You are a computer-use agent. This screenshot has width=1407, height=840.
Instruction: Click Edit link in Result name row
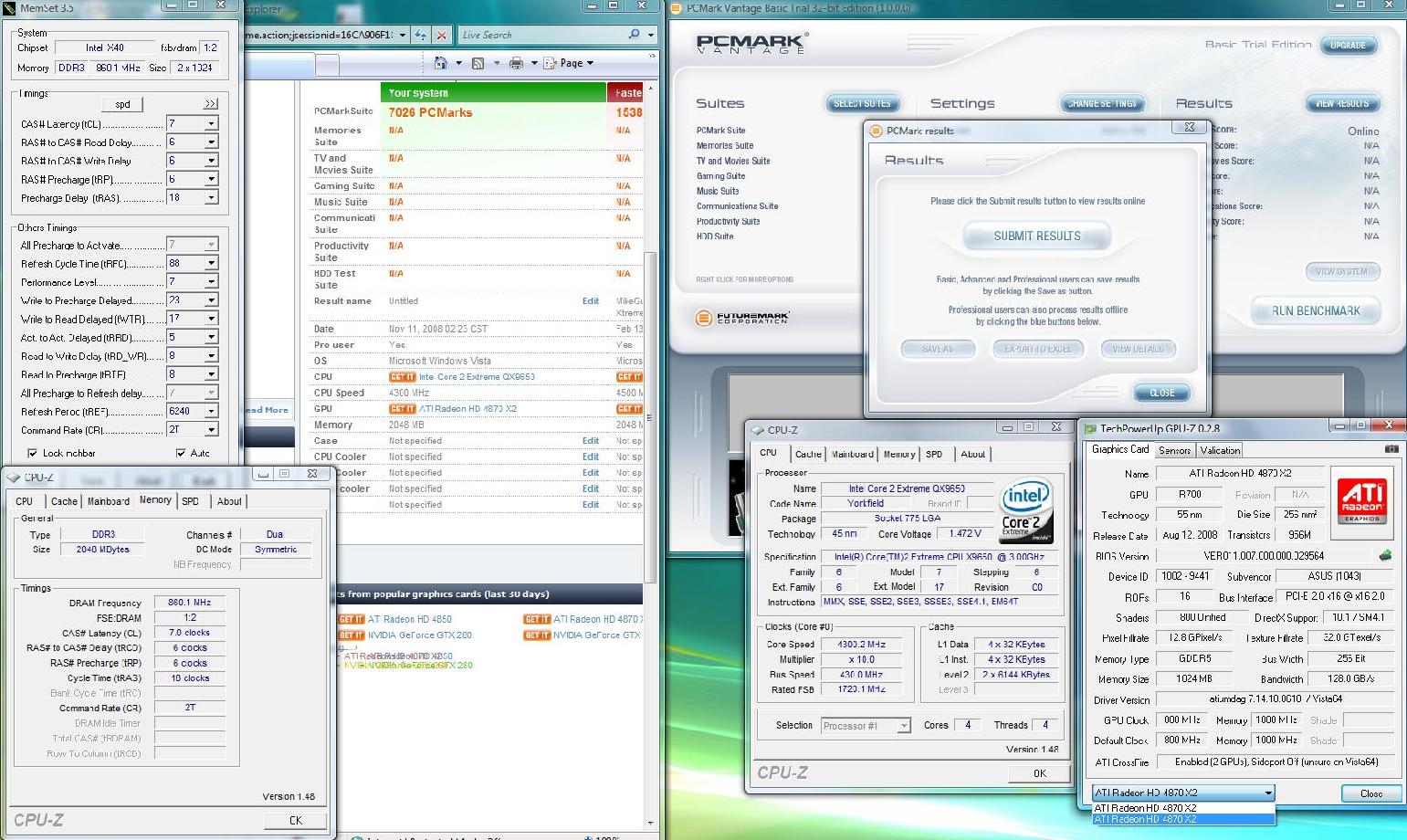591,301
